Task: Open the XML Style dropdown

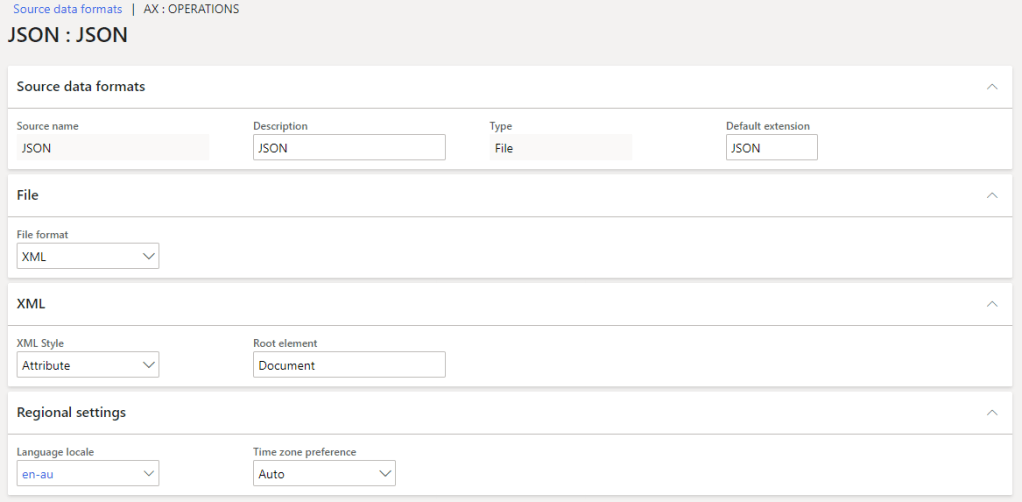Action: click(88, 365)
